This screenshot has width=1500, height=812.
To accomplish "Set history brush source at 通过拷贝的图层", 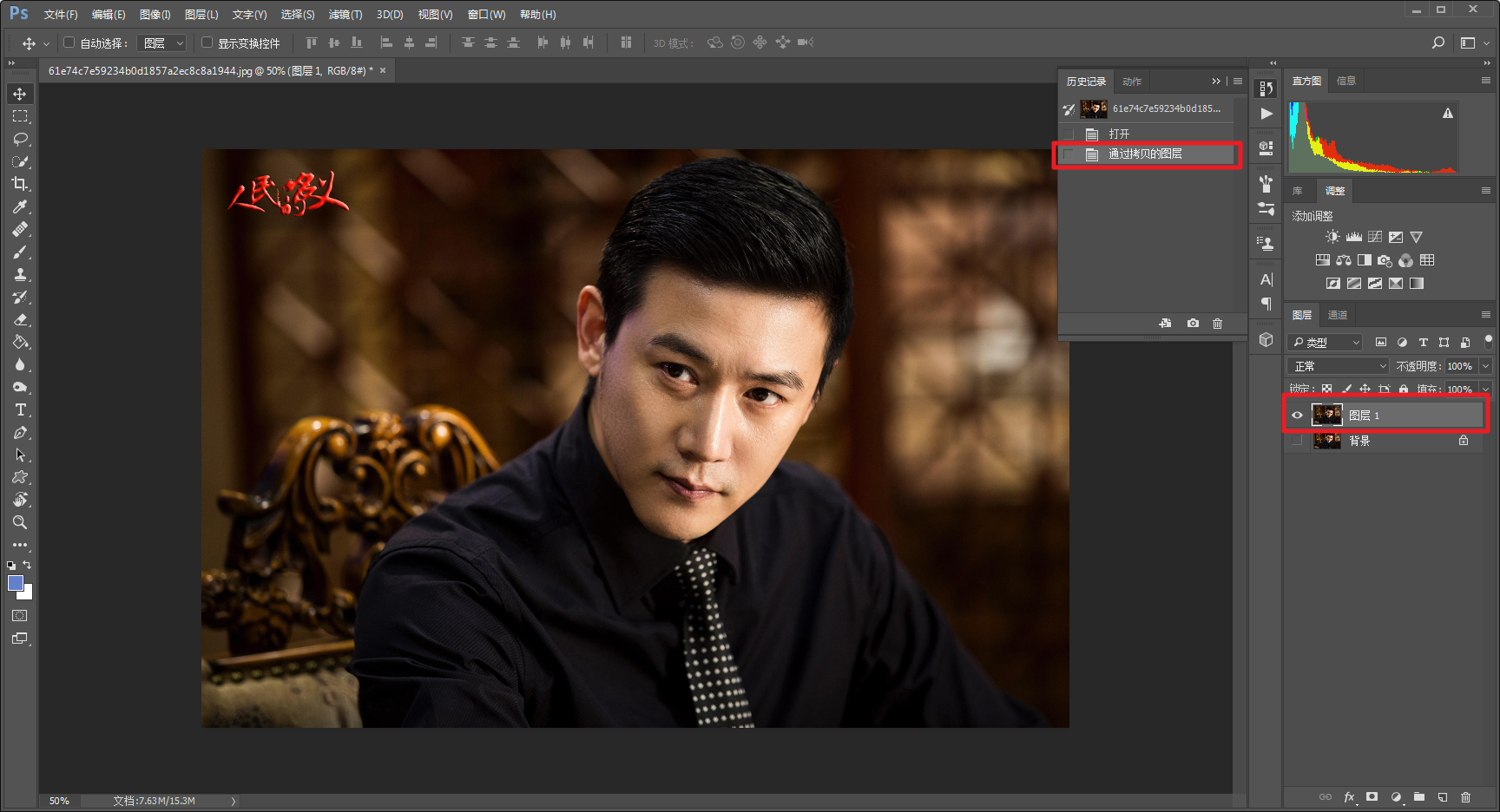I will coord(1069,154).
